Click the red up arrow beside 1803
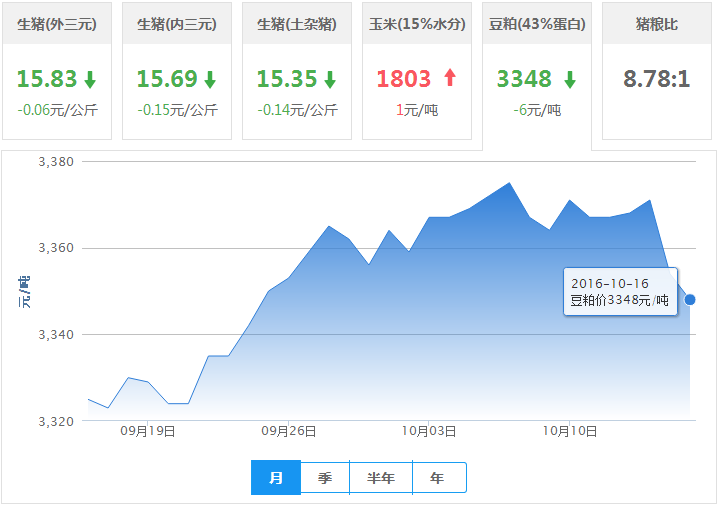This screenshot has height=508, width=725. point(450,78)
